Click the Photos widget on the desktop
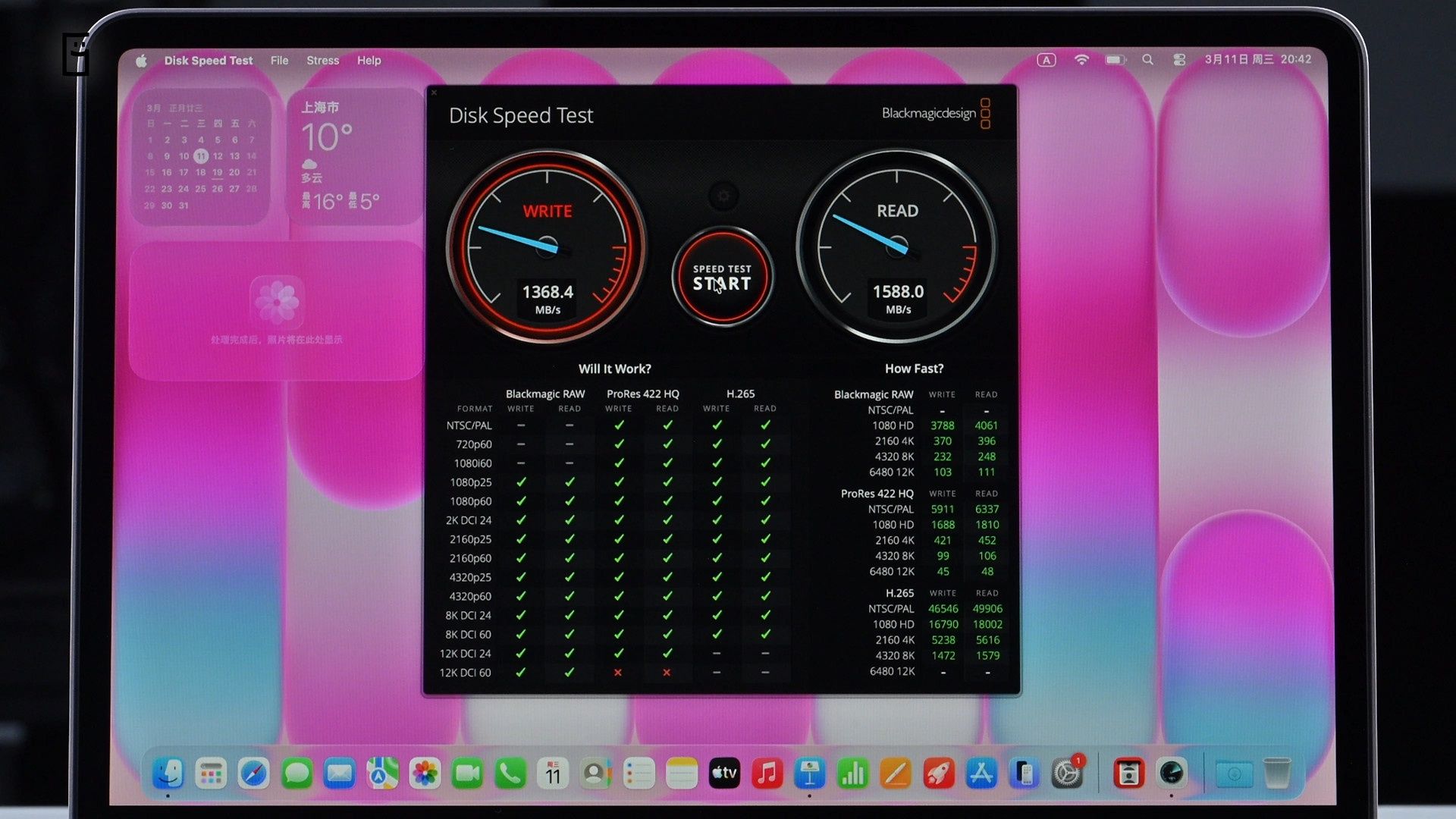Screen dimensions: 1456x819 276,311
